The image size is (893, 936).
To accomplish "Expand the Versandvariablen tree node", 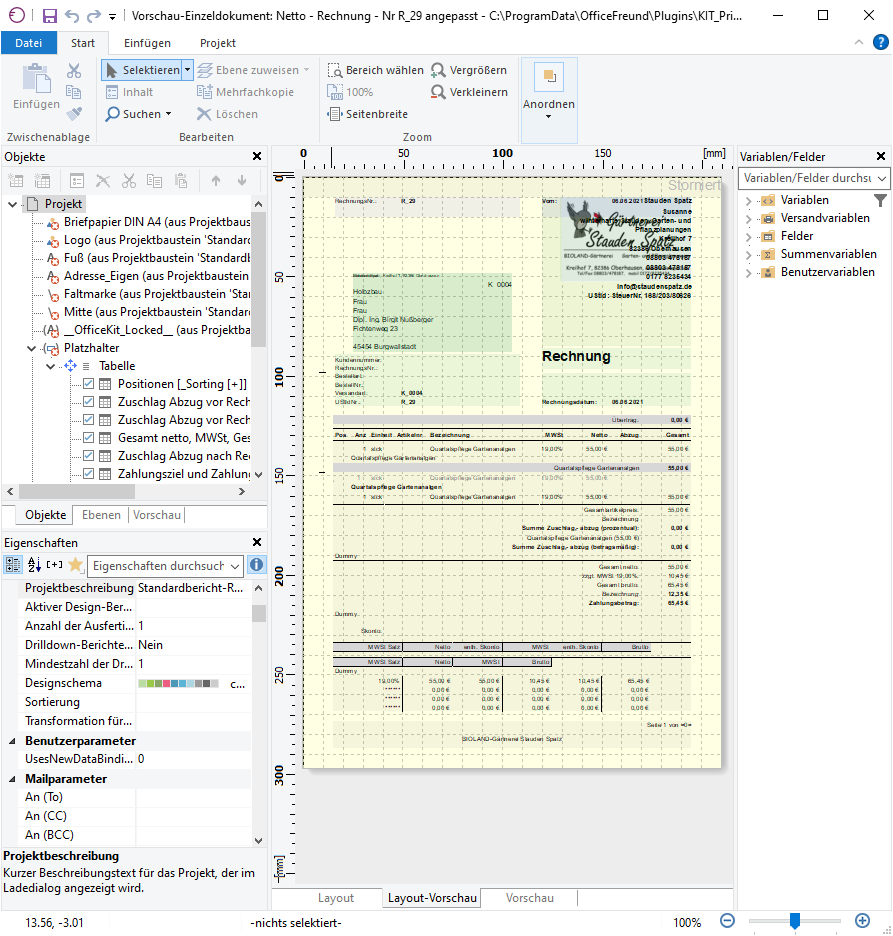I will (x=748, y=218).
